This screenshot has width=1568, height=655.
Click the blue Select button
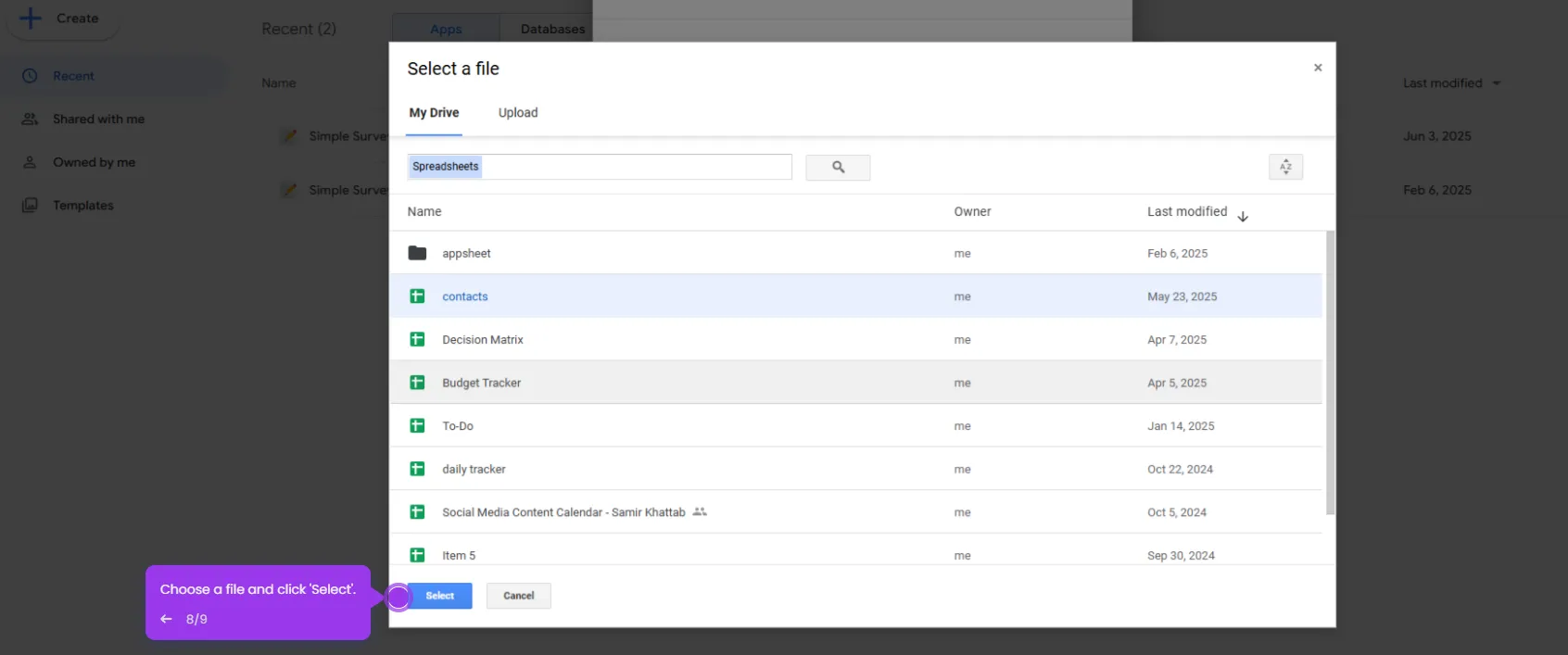(440, 596)
